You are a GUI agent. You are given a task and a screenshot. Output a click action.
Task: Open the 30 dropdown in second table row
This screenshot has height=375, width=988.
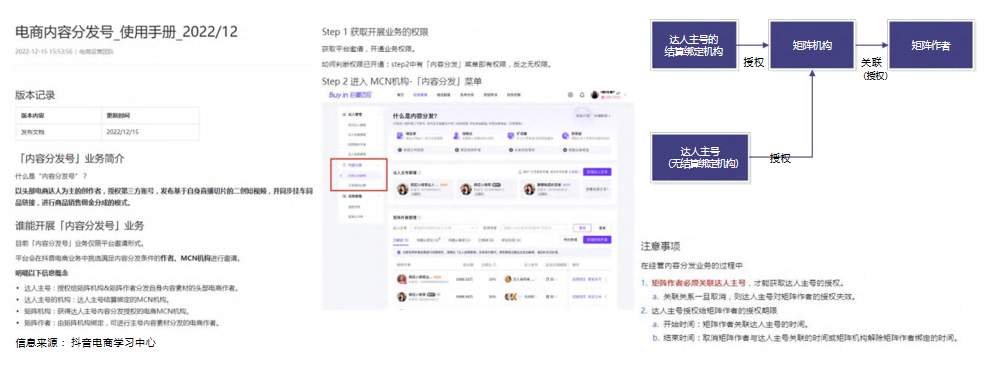point(551,296)
